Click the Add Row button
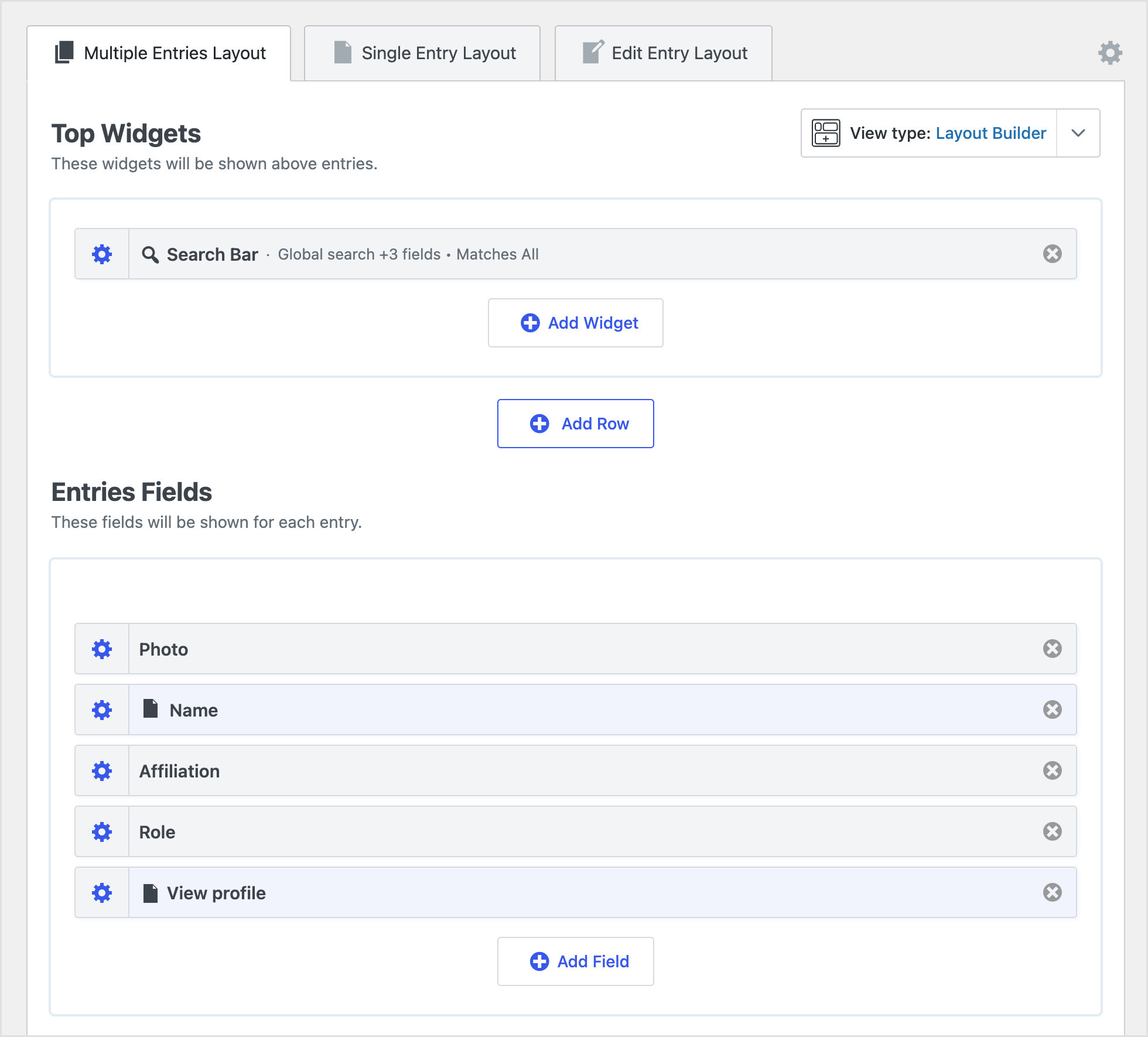Viewport: 1148px width, 1037px height. pyautogui.click(x=576, y=424)
